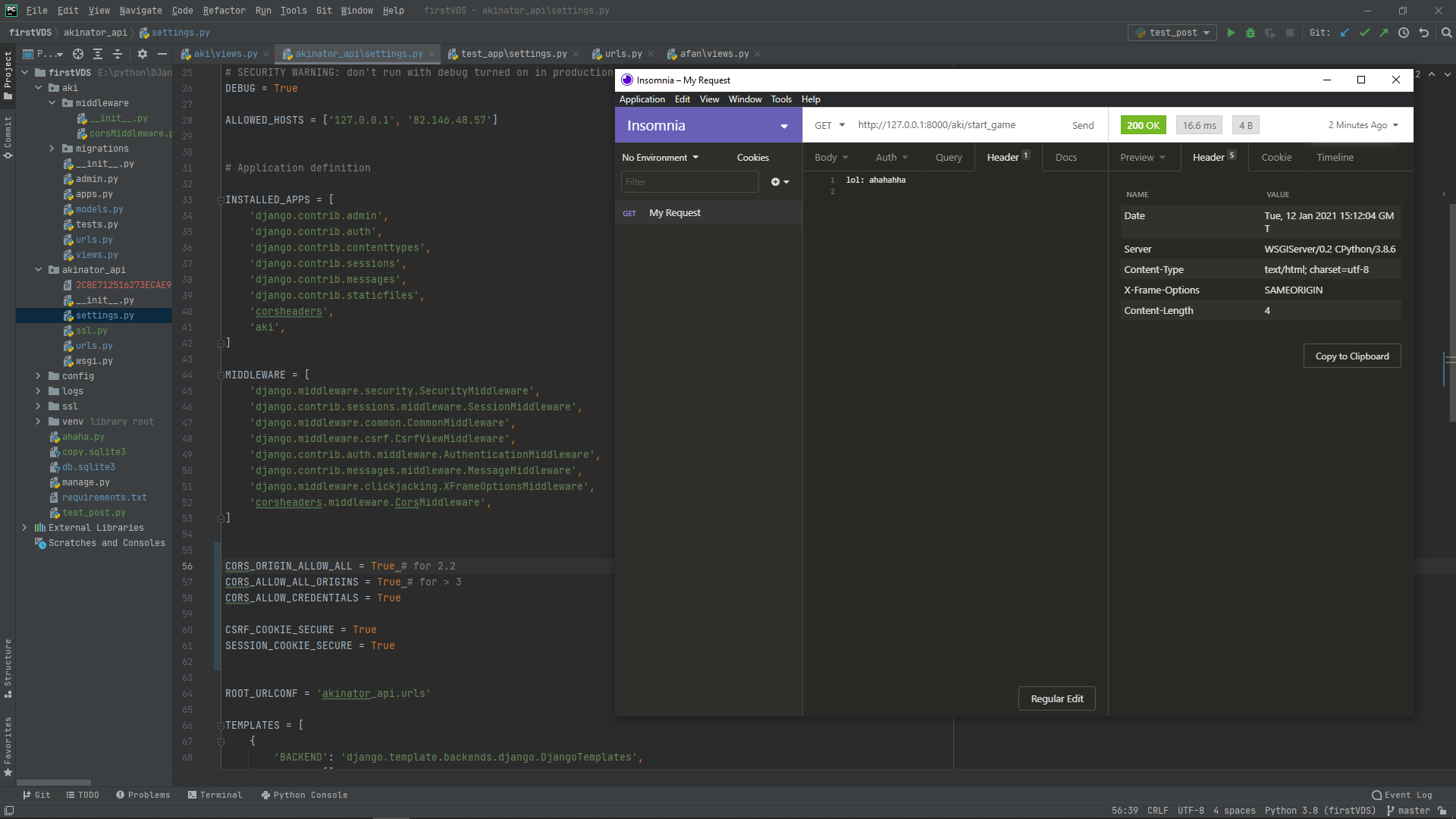Image resolution: width=1456 pixels, height=819 pixels.
Task: Hide the Project tool window
Action: (x=162, y=54)
